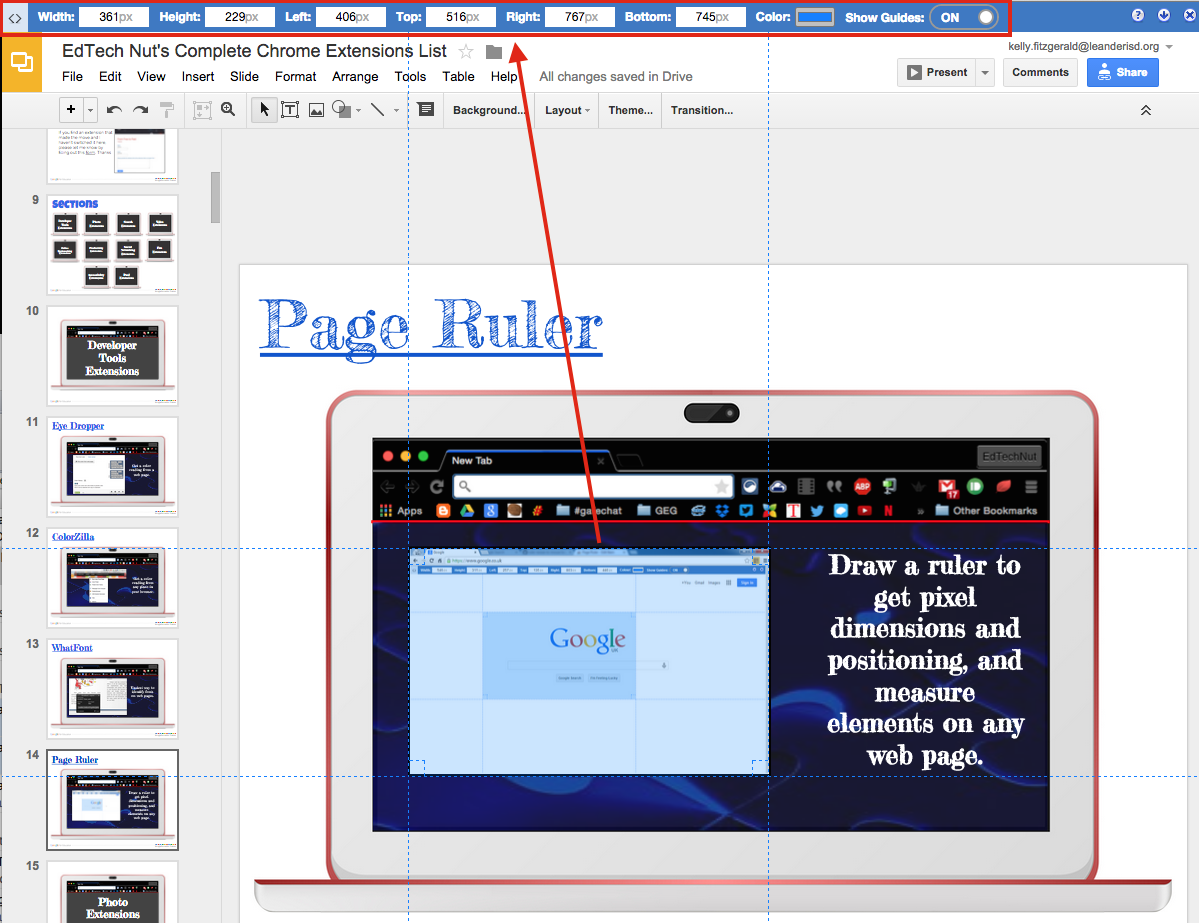1199x923 pixels.
Task: Select the Text box tool
Action: (290, 109)
